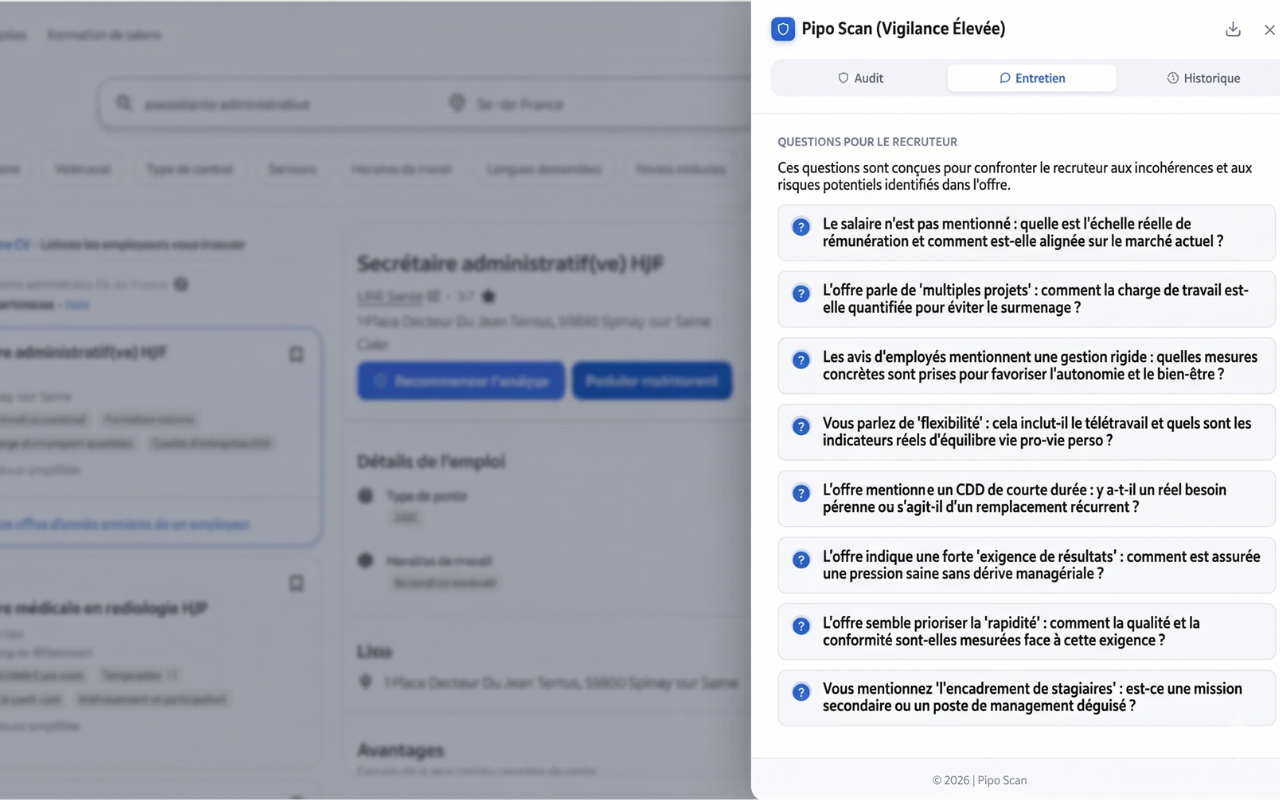Bookmark the first job listing card
This screenshot has height=800, width=1280.
click(296, 355)
